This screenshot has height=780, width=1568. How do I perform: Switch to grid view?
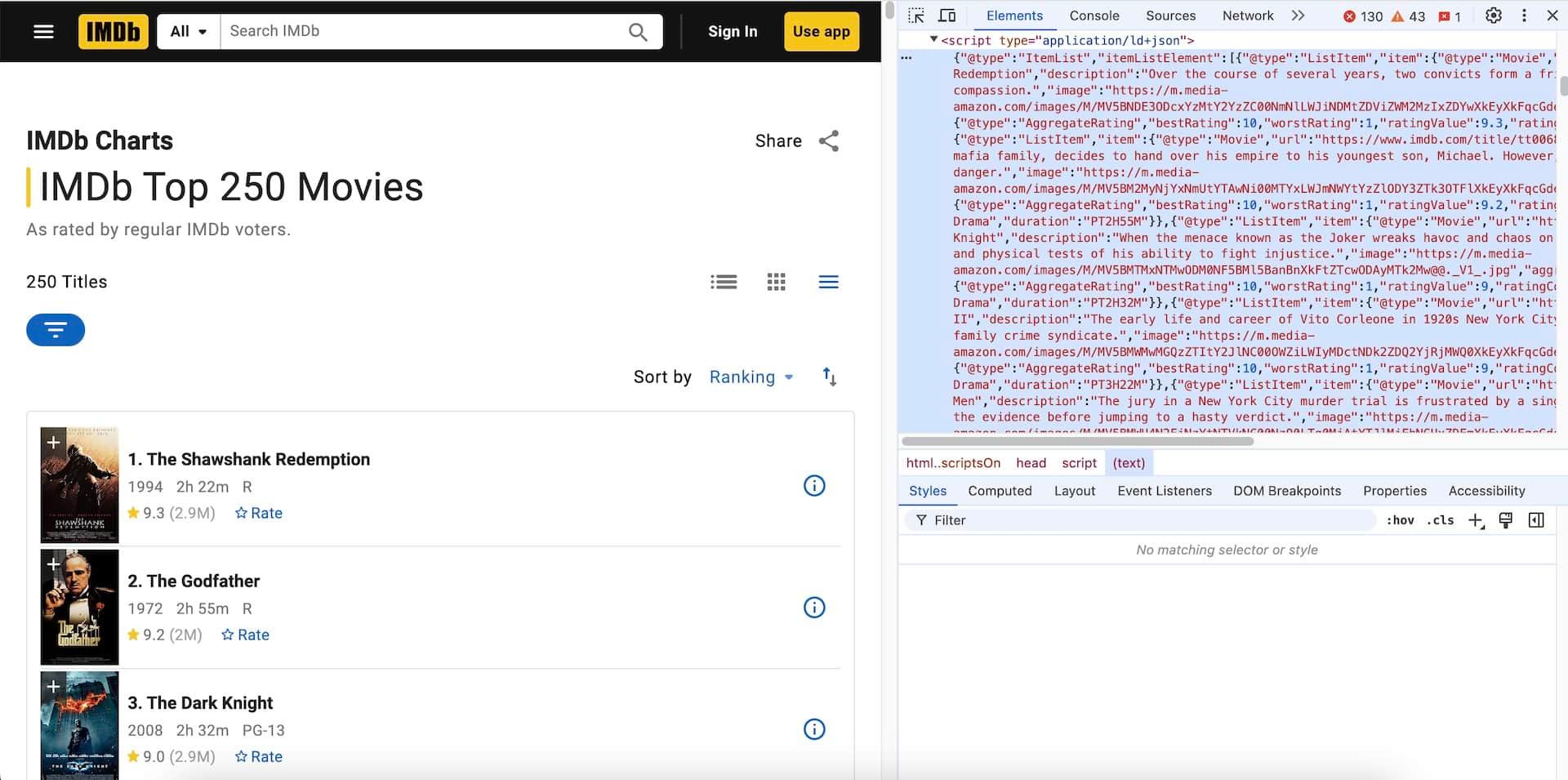click(776, 282)
